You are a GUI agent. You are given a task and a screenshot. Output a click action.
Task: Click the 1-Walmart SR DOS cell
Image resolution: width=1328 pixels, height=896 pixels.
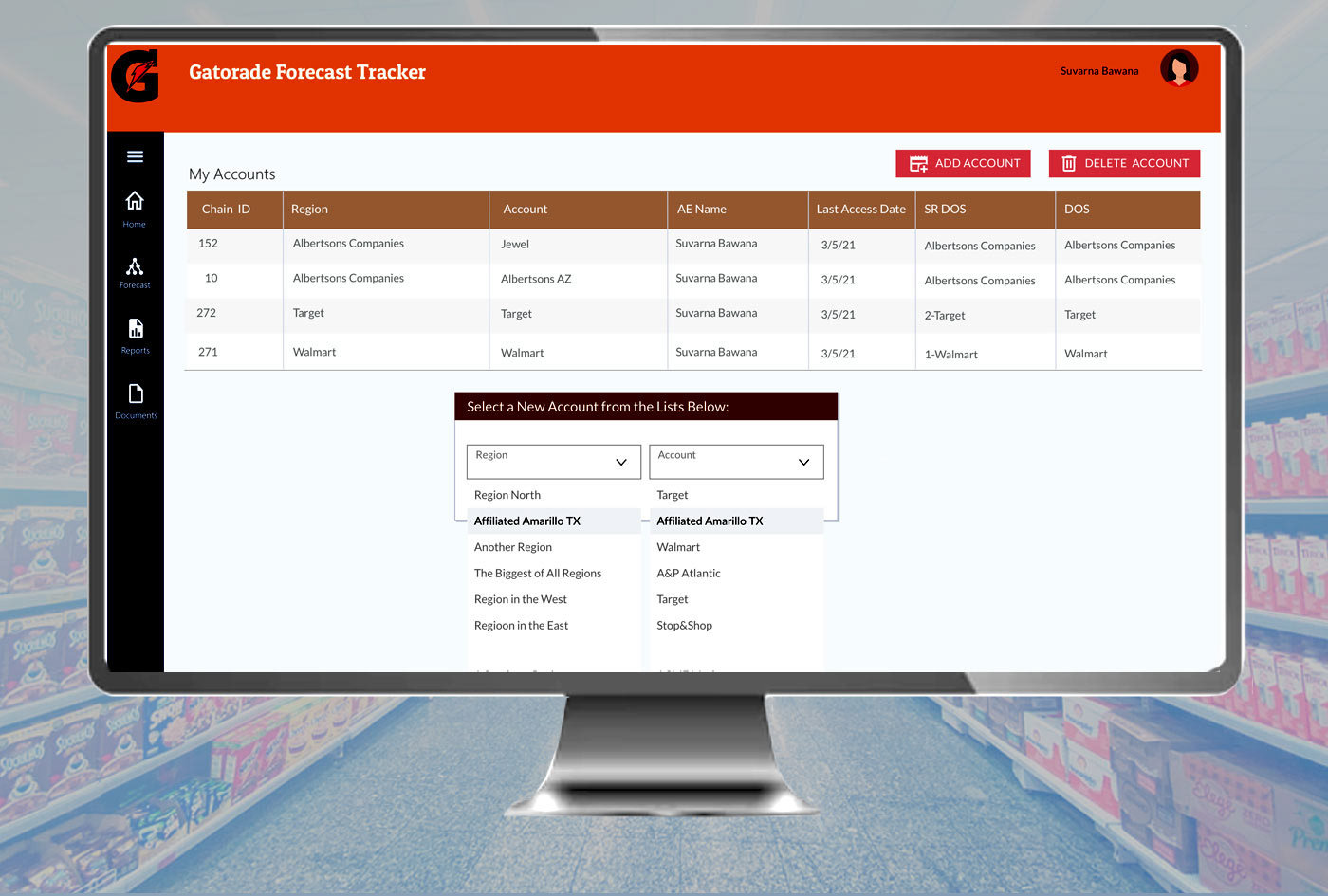click(x=951, y=354)
